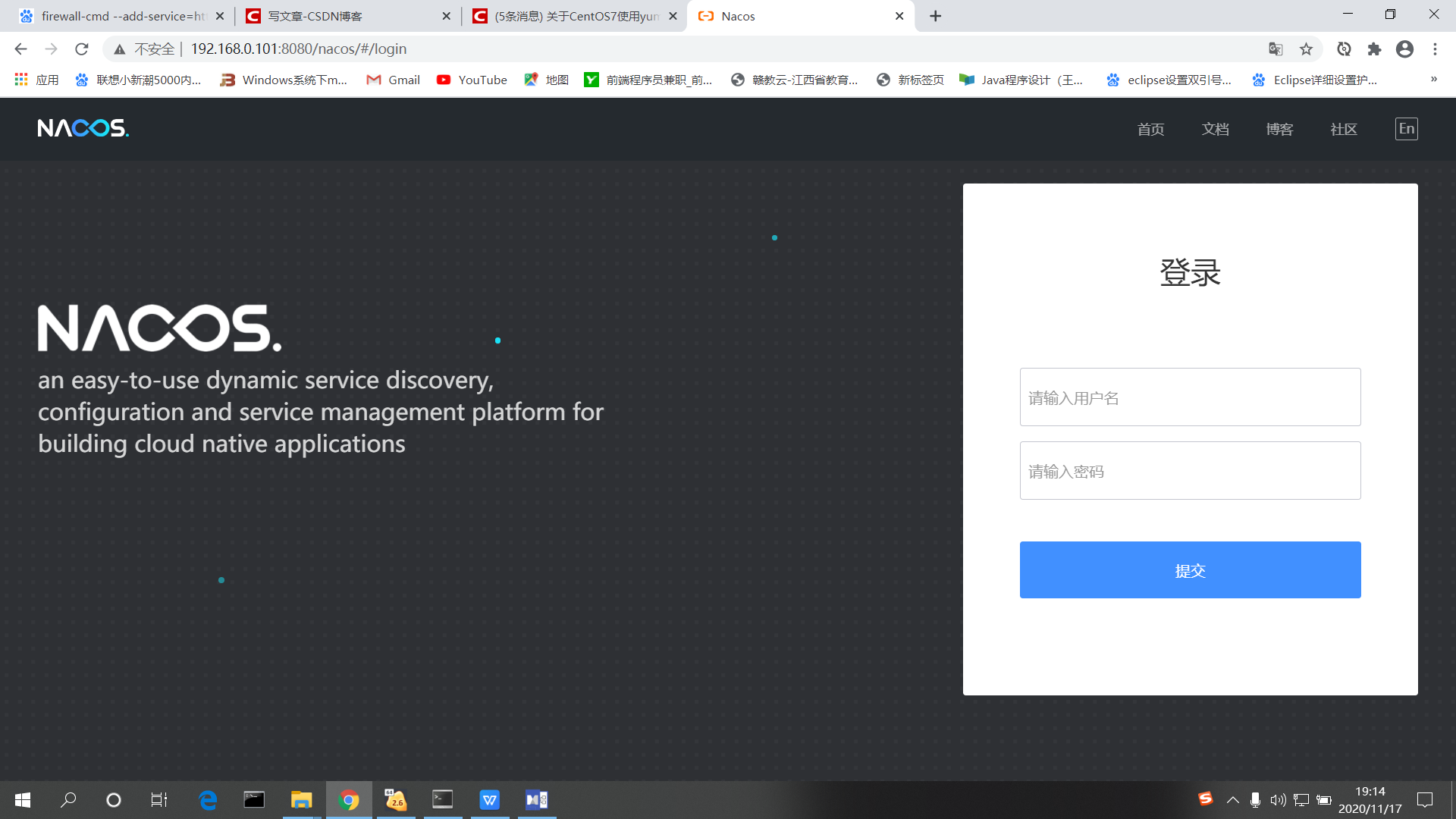Open the yellow 2.6 app icon on taskbar
This screenshot has height=819, width=1456.
(x=396, y=800)
